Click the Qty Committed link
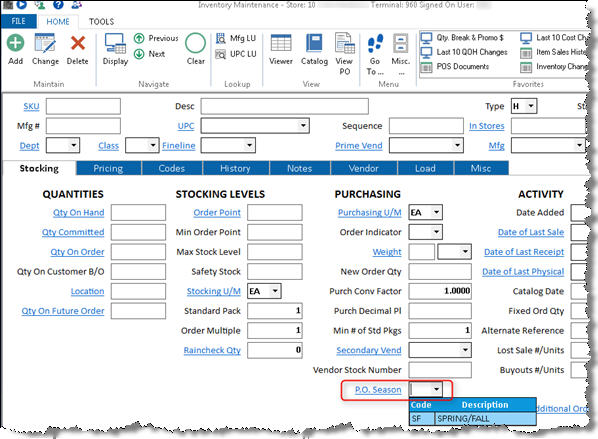This screenshot has width=598, height=439. [73, 232]
